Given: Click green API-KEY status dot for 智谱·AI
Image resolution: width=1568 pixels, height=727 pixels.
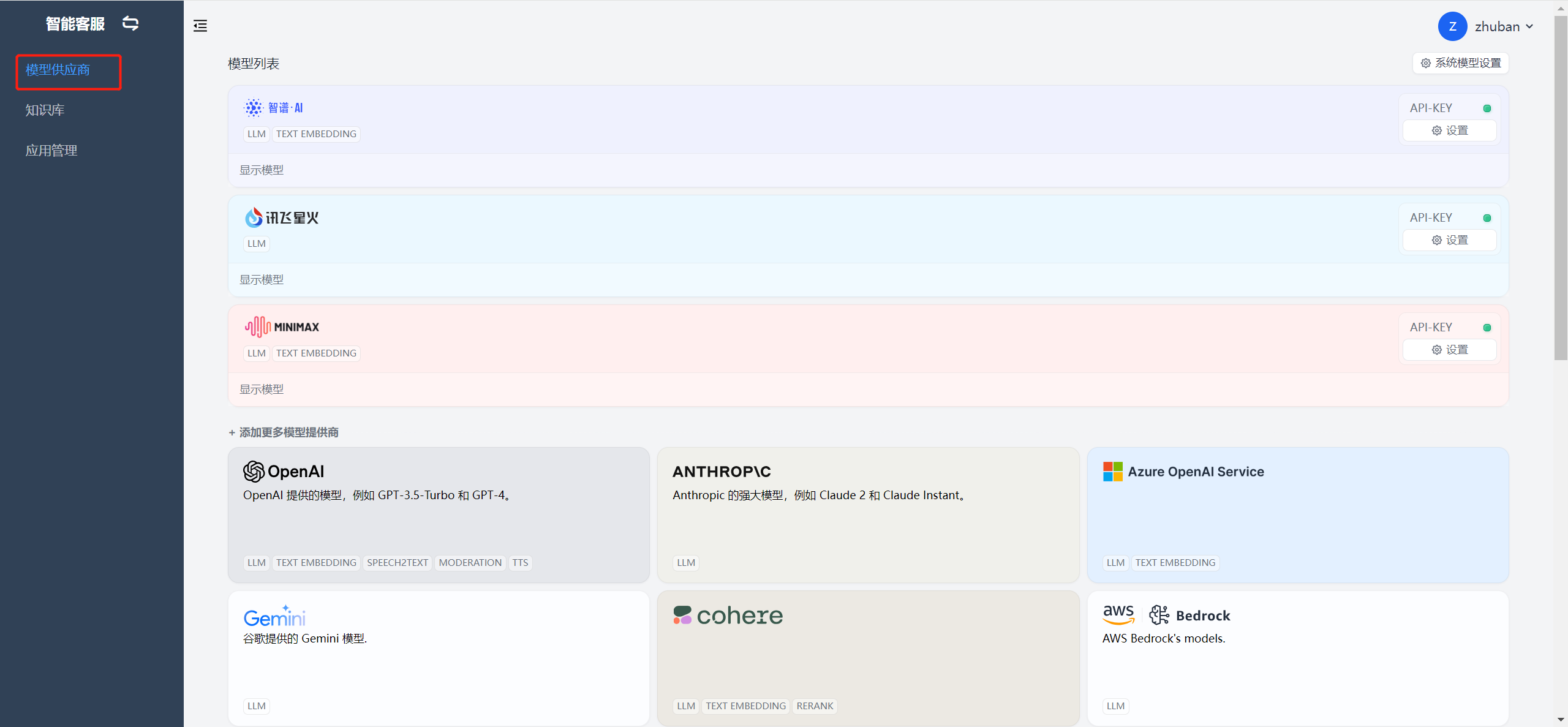Looking at the screenshot, I should pos(1487,108).
